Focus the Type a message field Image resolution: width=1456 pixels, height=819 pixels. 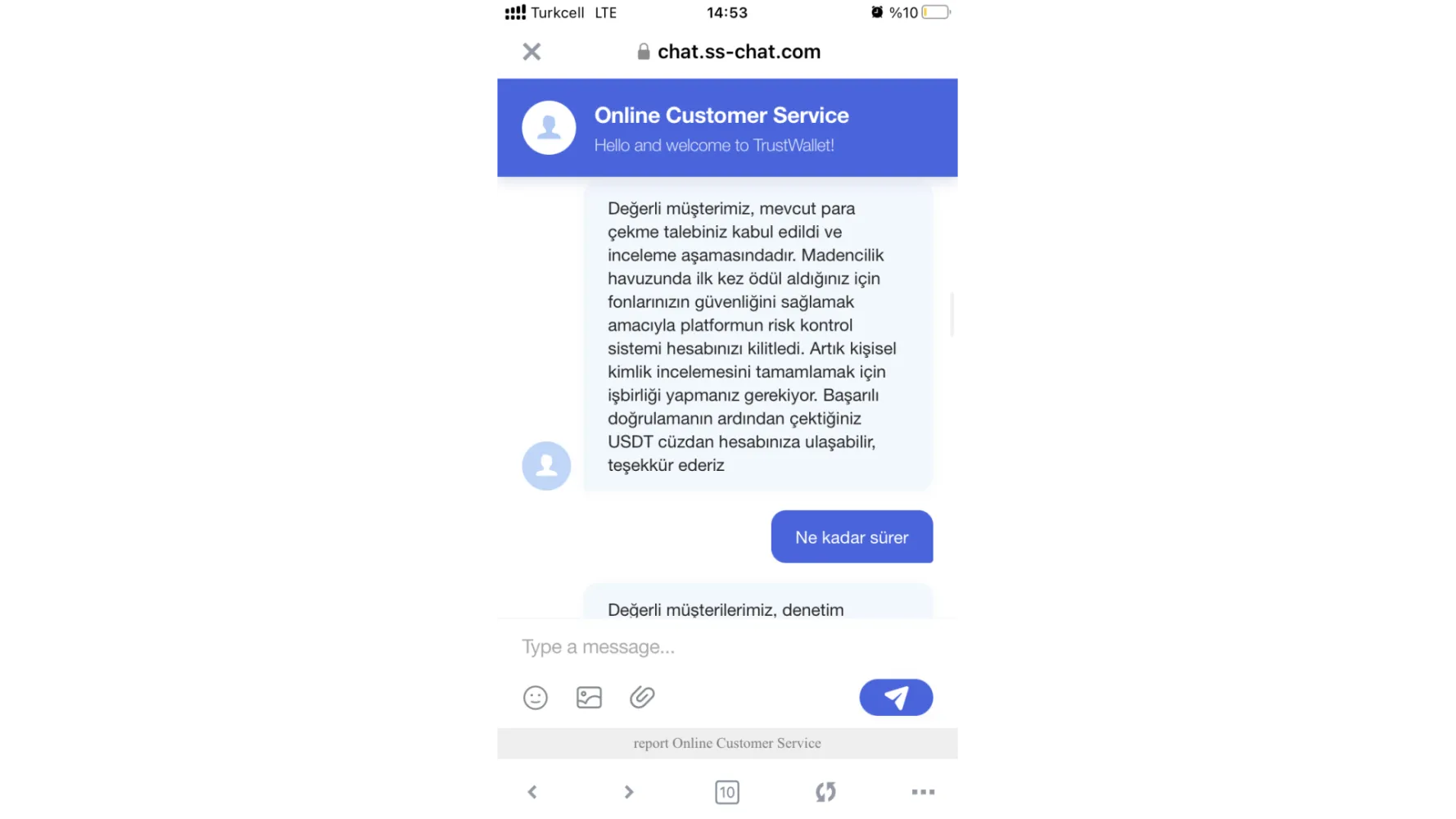point(727,647)
